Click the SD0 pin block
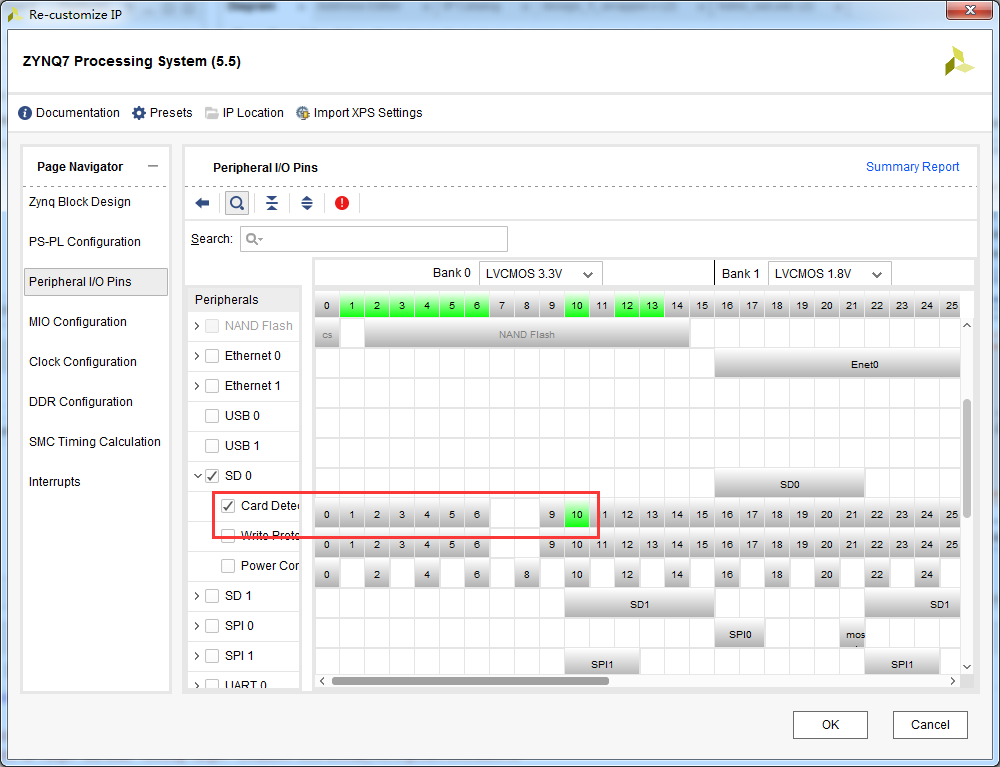Screen dimensions: 1000x767 [x=790, y=484]
